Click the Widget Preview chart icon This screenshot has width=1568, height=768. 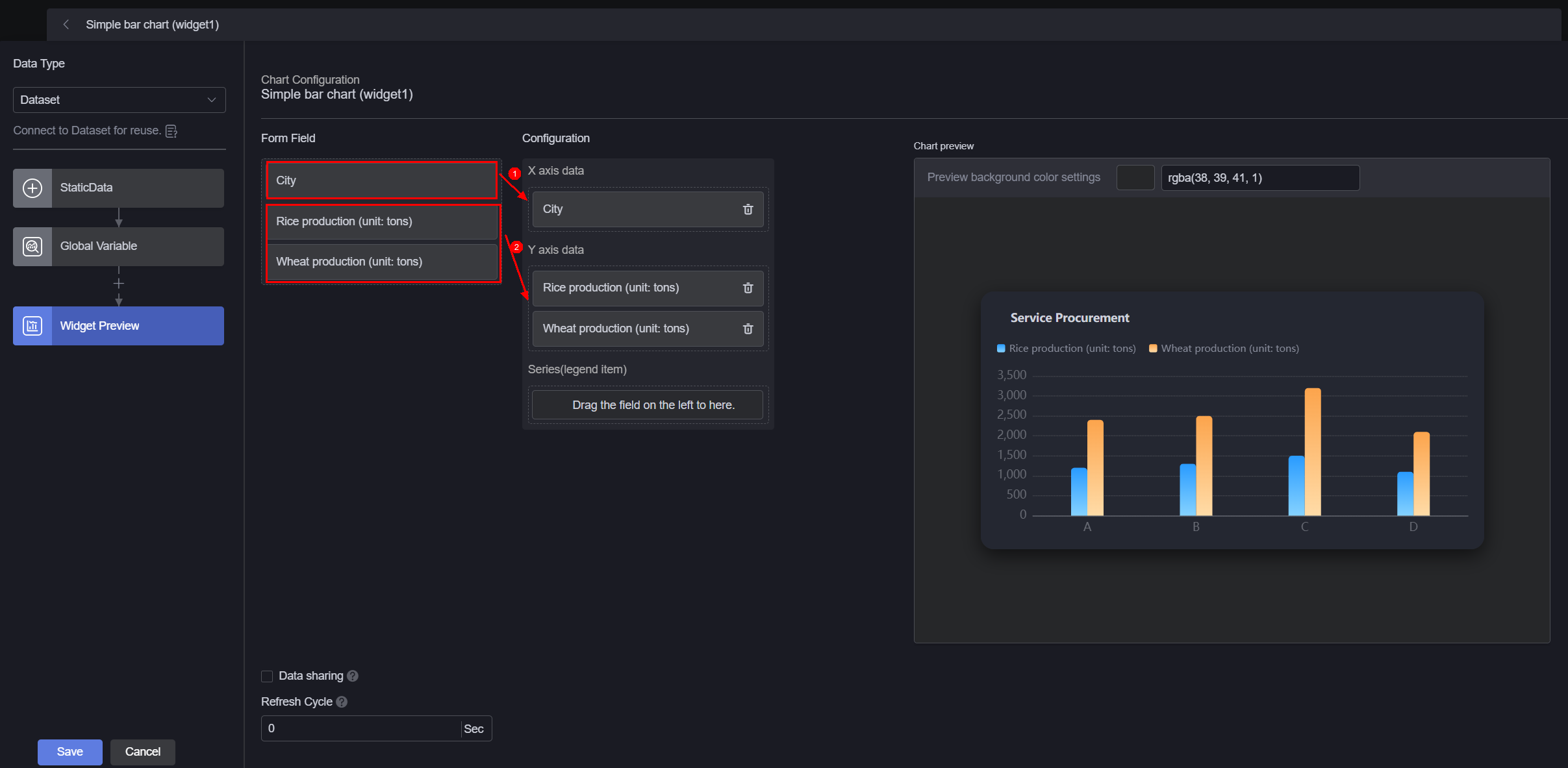(32, 326)
